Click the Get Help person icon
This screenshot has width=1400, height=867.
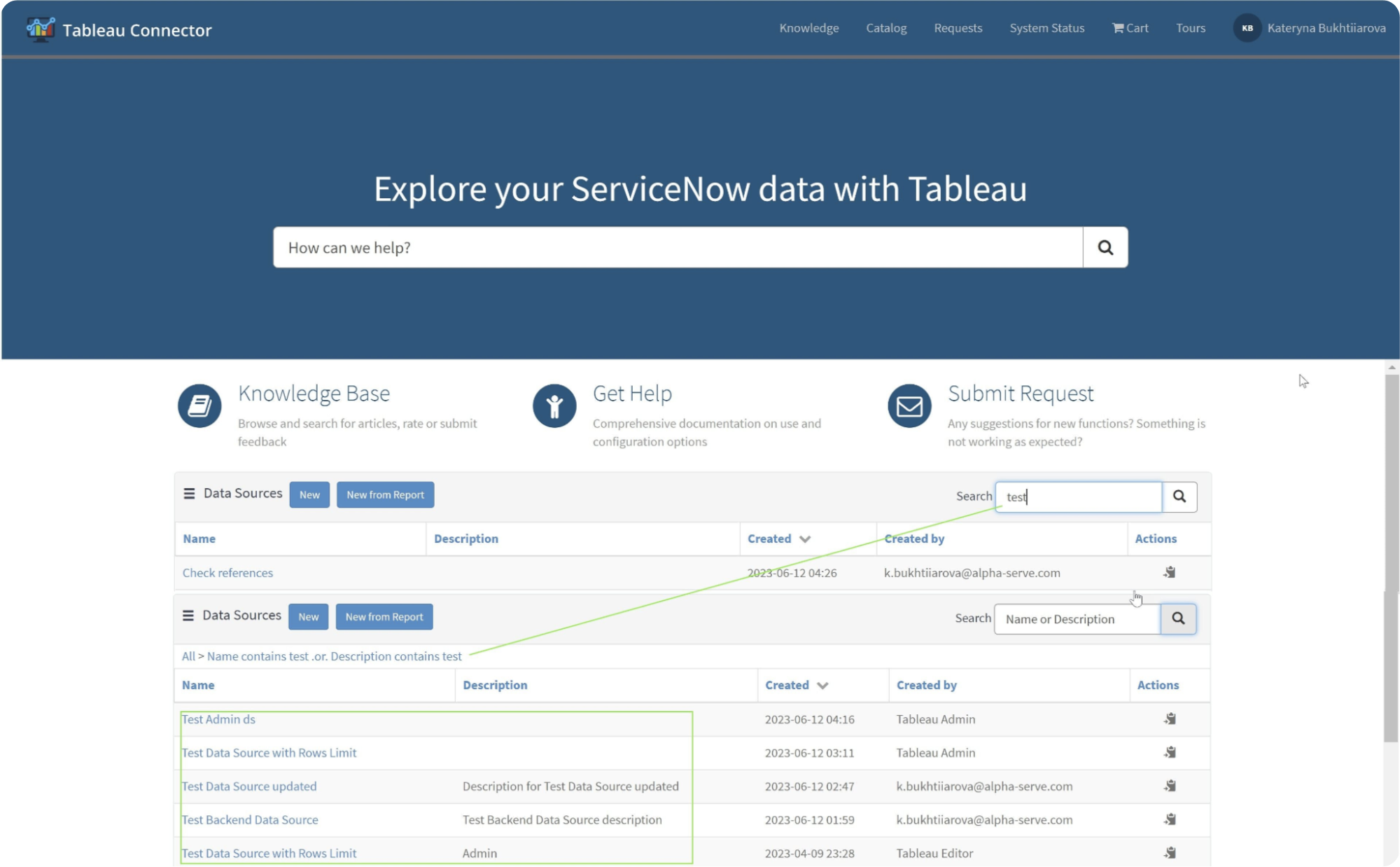pyautogui.click(x=554, y=405)
